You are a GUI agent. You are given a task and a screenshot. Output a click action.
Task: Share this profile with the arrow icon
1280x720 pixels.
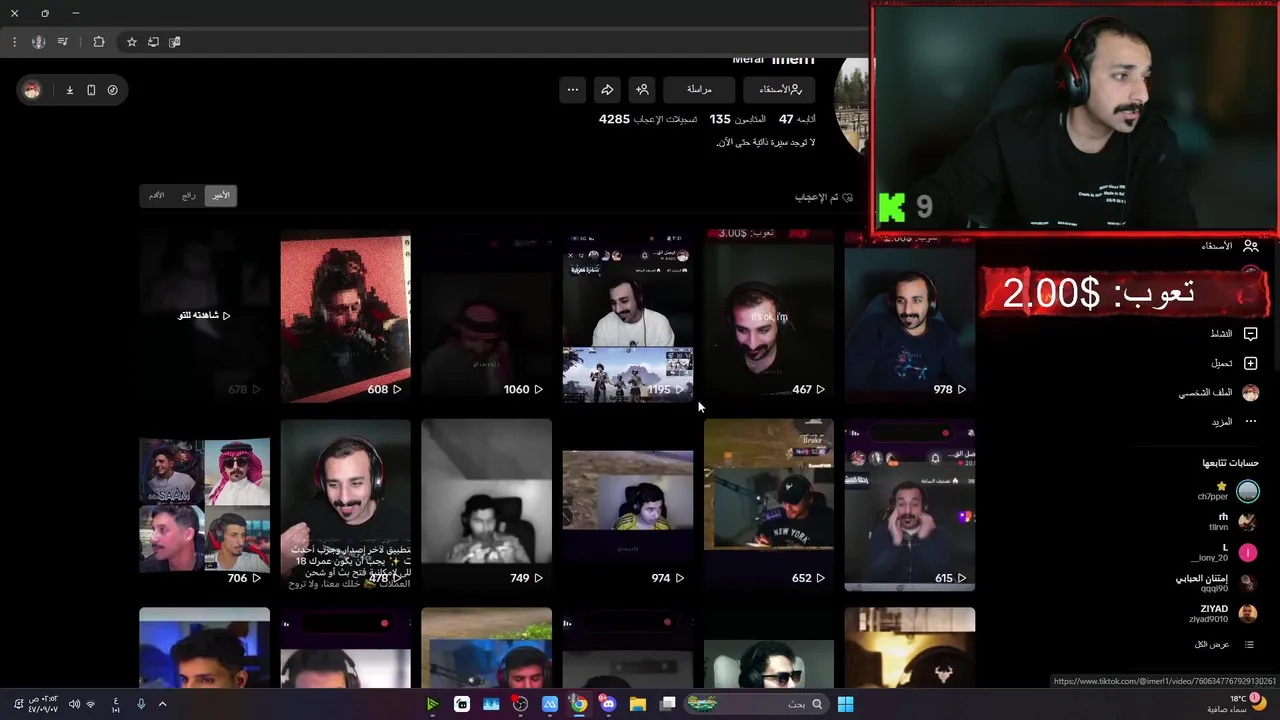coord(607,90)
